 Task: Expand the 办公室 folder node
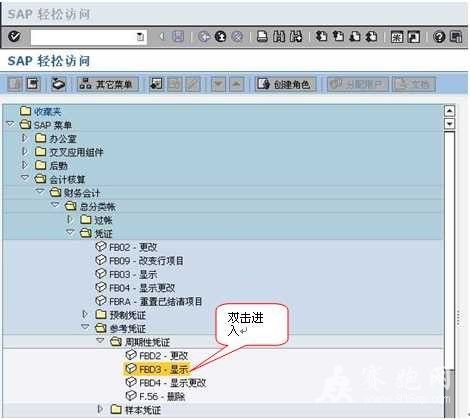[x=24, y=138]
